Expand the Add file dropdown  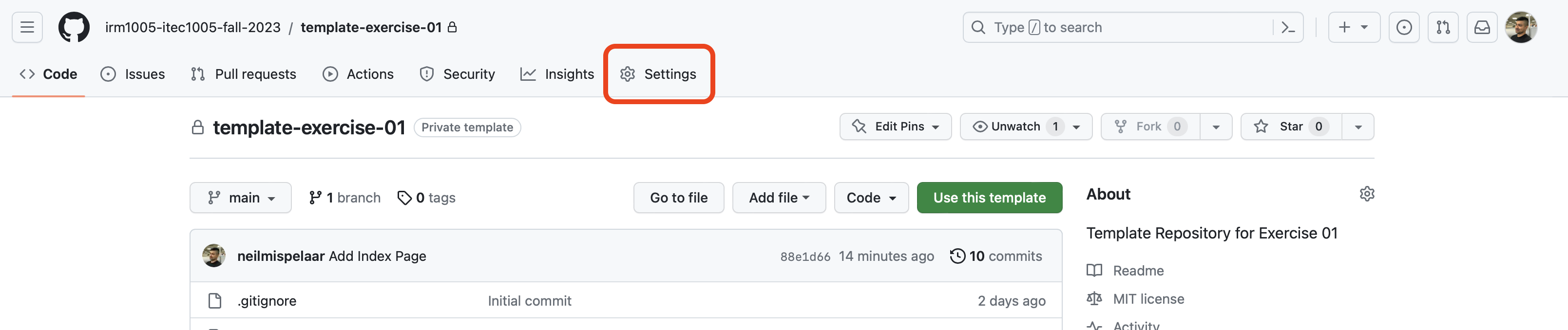[779, 197]
